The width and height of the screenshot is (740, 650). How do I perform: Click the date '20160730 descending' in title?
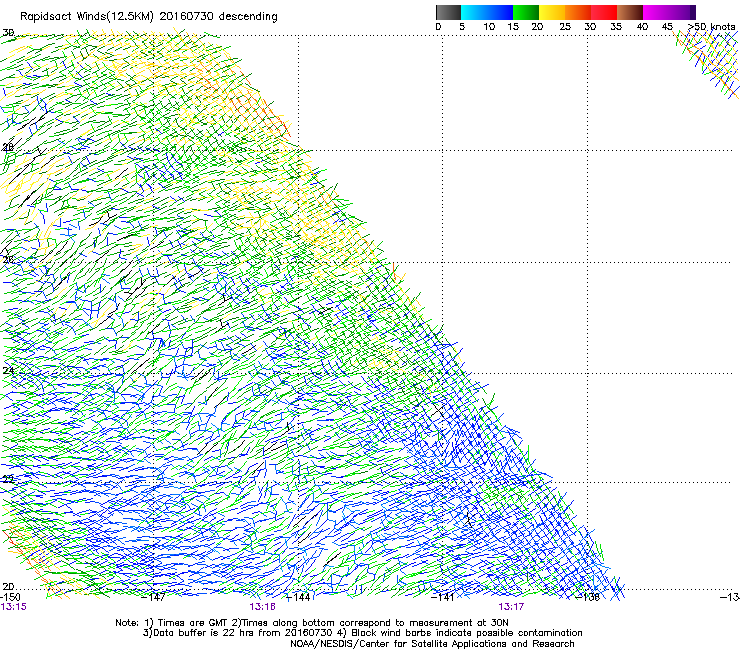[x=219, y=17]
